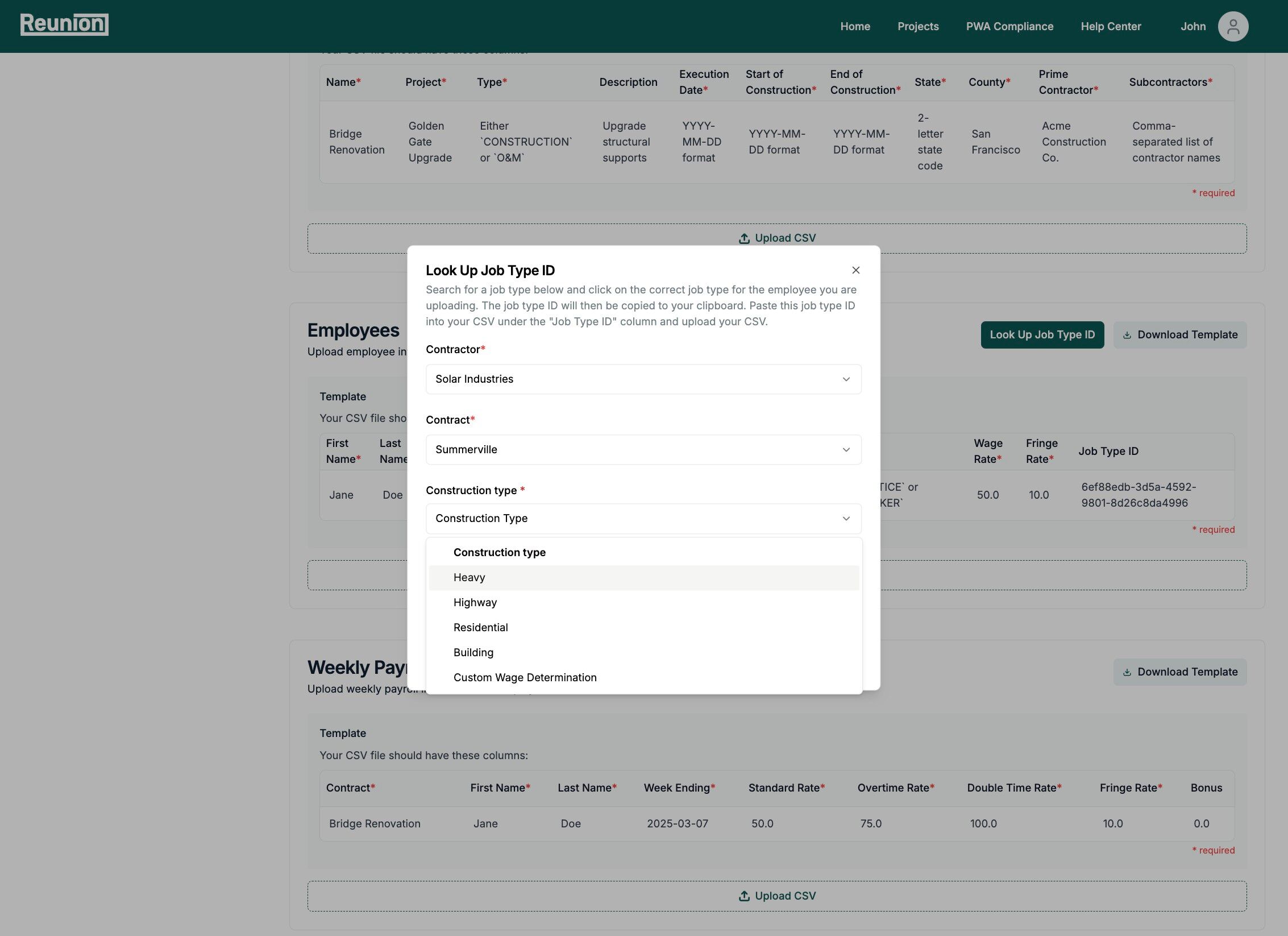Click the Reunion logo
1288x936 pixels.
64,24
